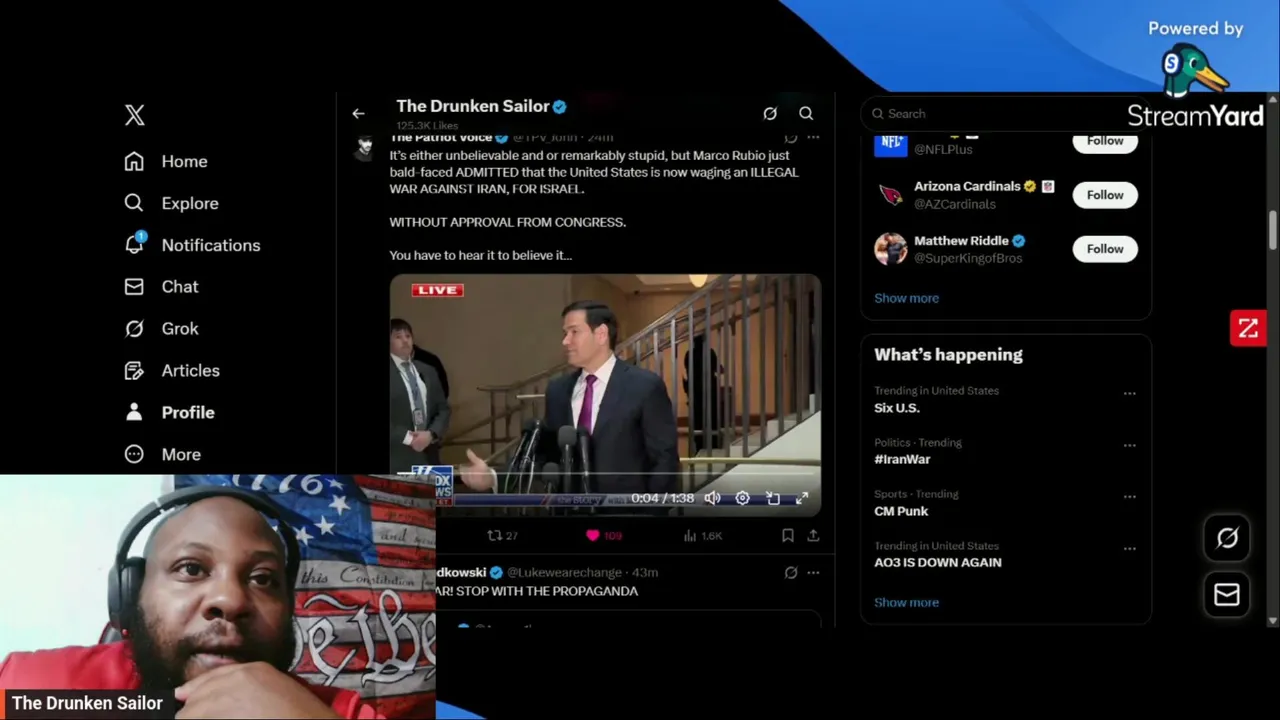Viewport: 1280px width, 720px height.
Task: Click the Grok slash-circle sidebar icon
Action: click(134, 329)
